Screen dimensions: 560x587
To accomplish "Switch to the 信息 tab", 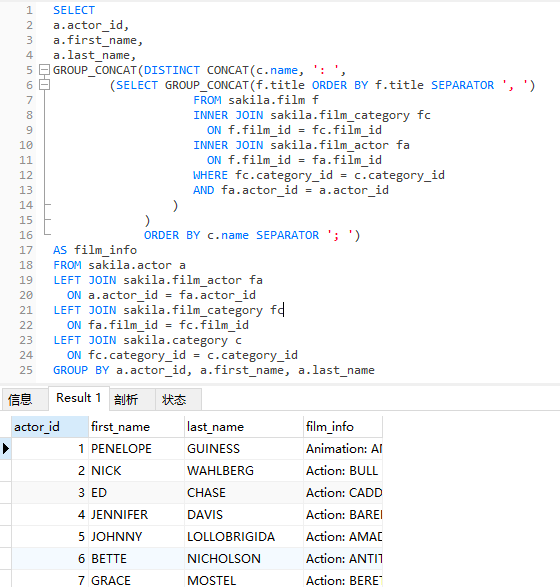I will pos(25,399).
